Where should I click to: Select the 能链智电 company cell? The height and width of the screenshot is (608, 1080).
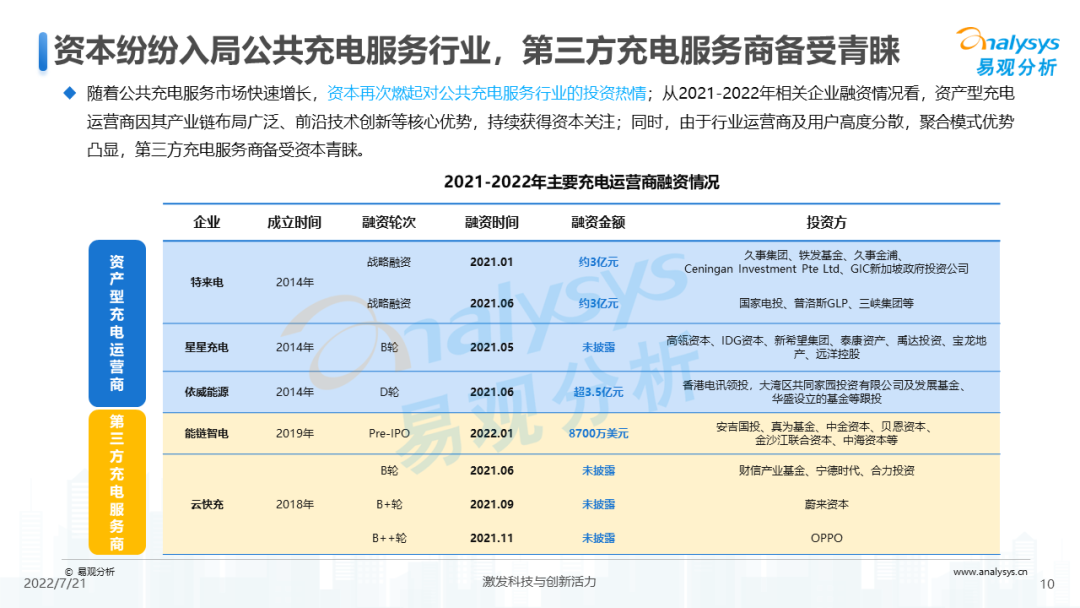pyautogui.click(x=207, y=433)
